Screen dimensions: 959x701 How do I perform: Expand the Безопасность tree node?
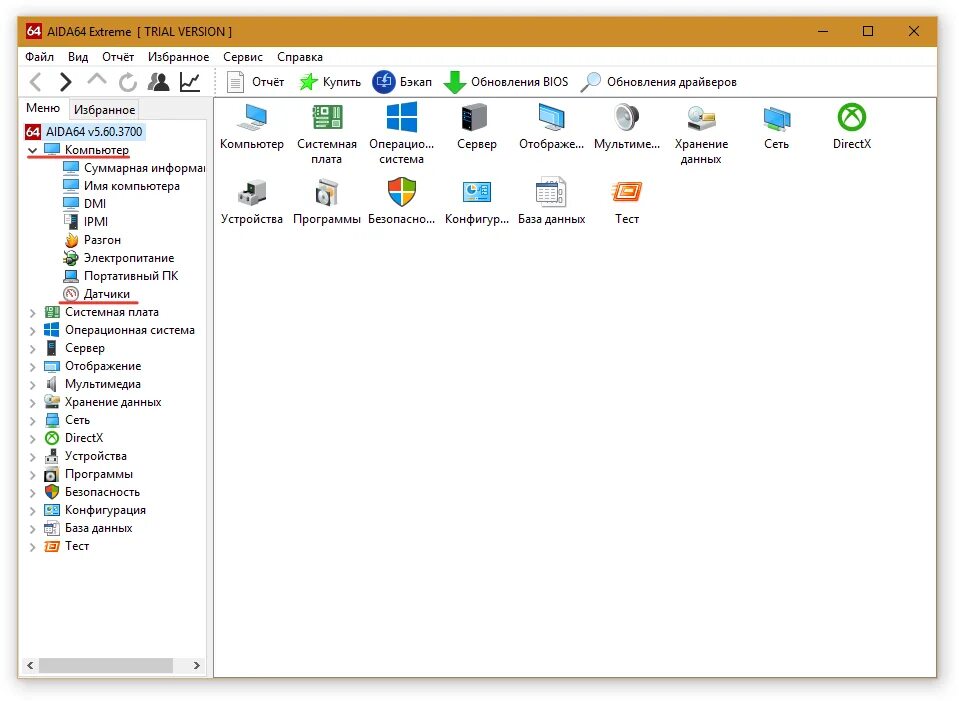click(x=32, y=493)
